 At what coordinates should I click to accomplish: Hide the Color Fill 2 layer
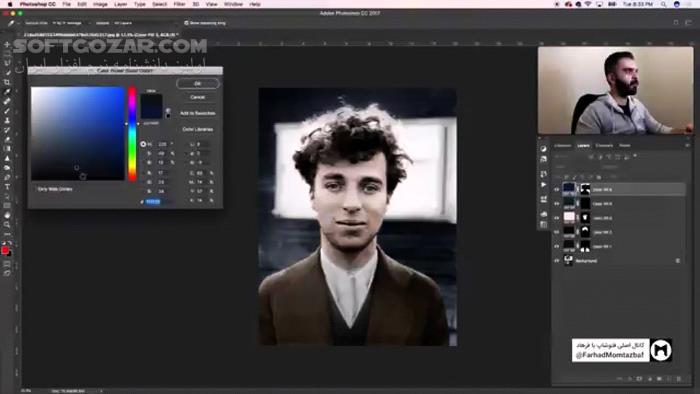click(557, 232)
